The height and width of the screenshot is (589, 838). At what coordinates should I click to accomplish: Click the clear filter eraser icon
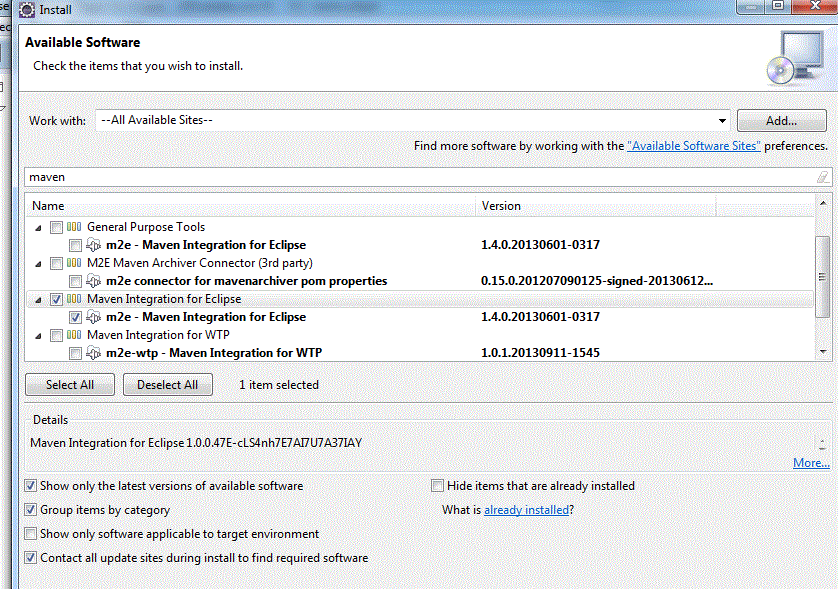point(823,177)
